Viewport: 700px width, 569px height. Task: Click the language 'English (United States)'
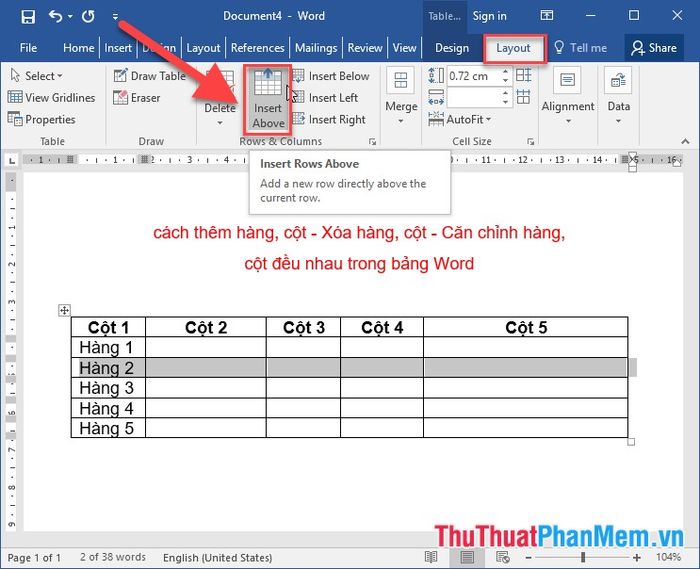tap(217, 557)
